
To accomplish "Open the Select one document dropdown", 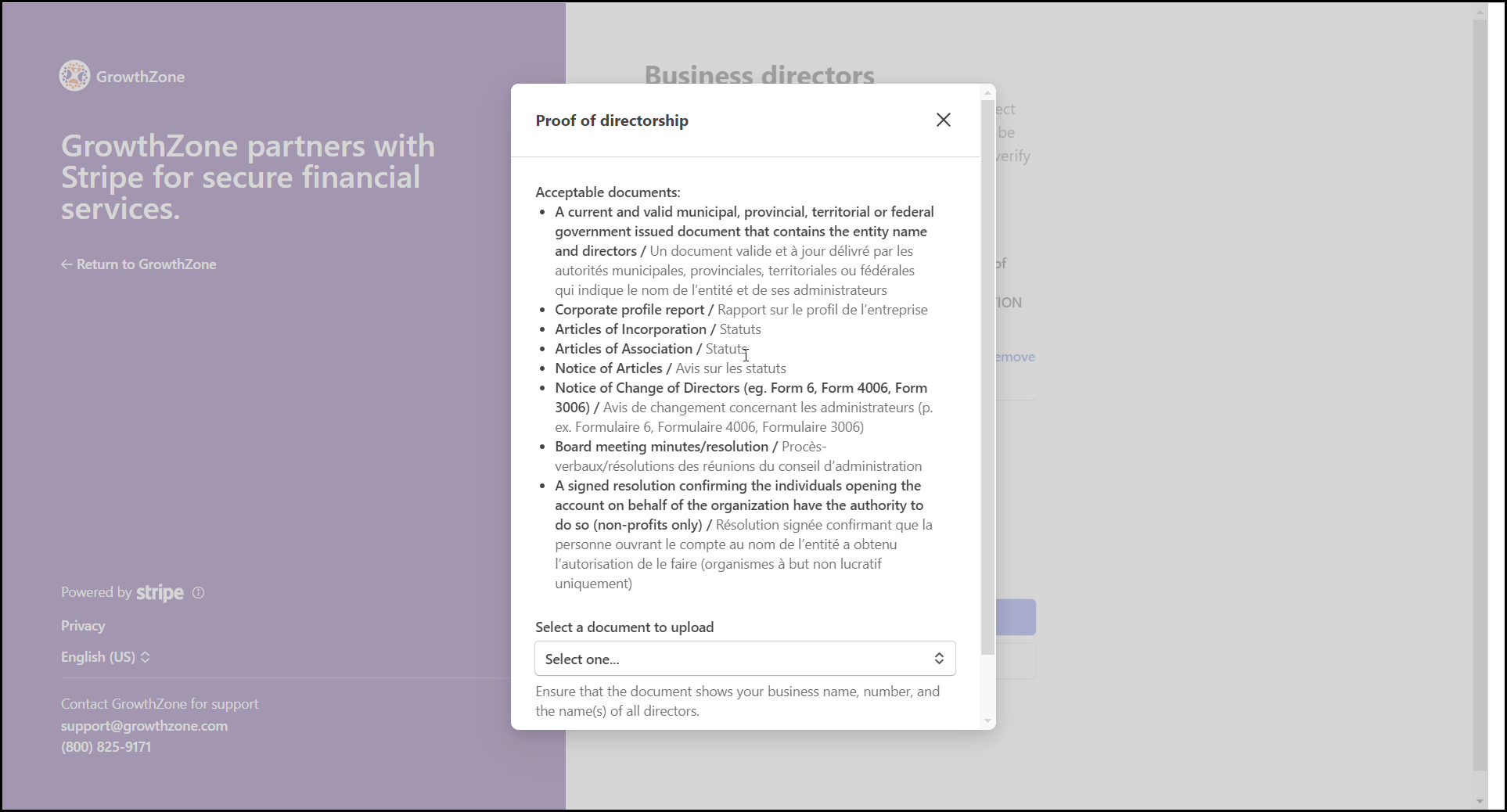I will point(745,659).
